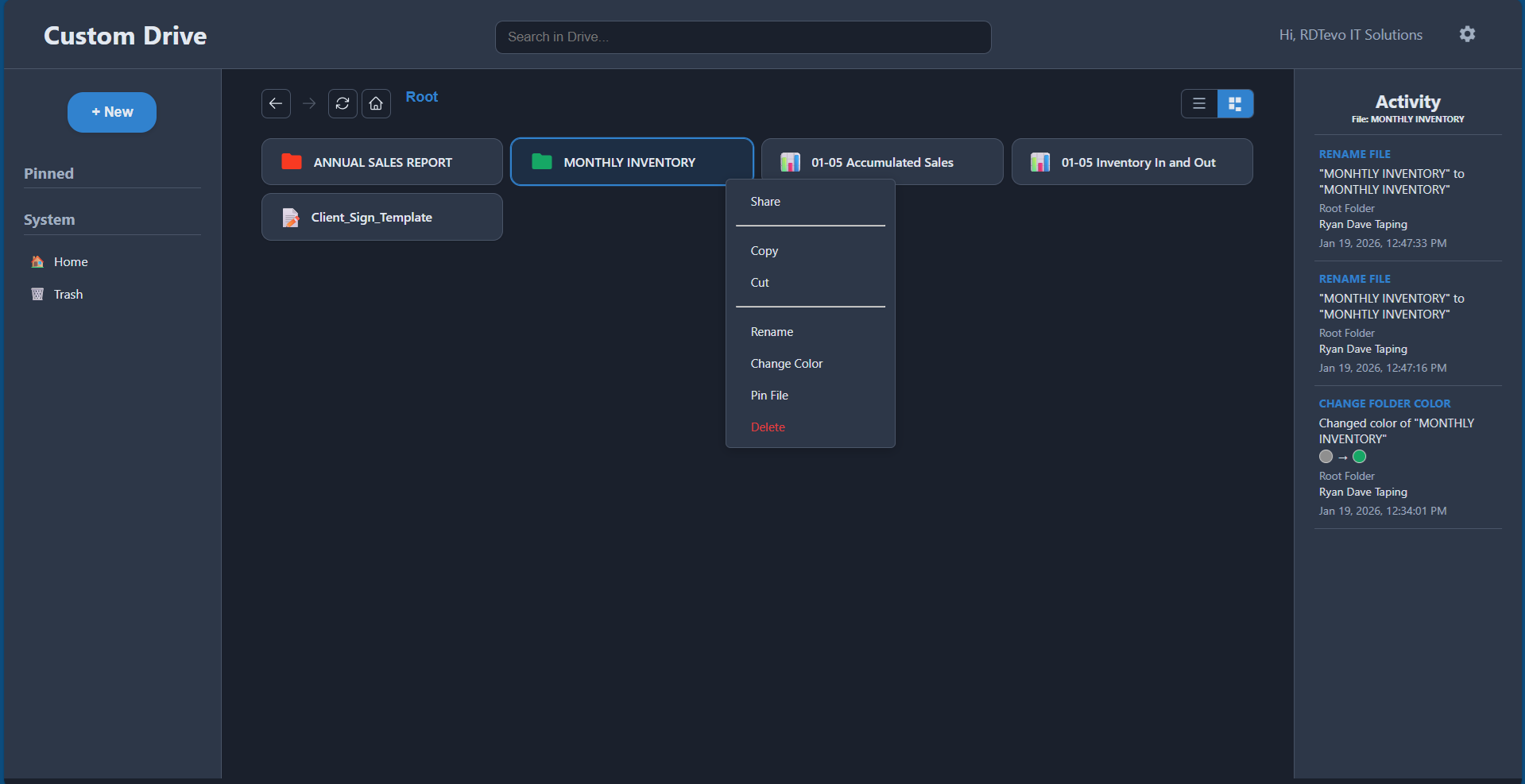1525x784 pixels.
Task: Select Rename from the context menu
Action: (772, 331)
